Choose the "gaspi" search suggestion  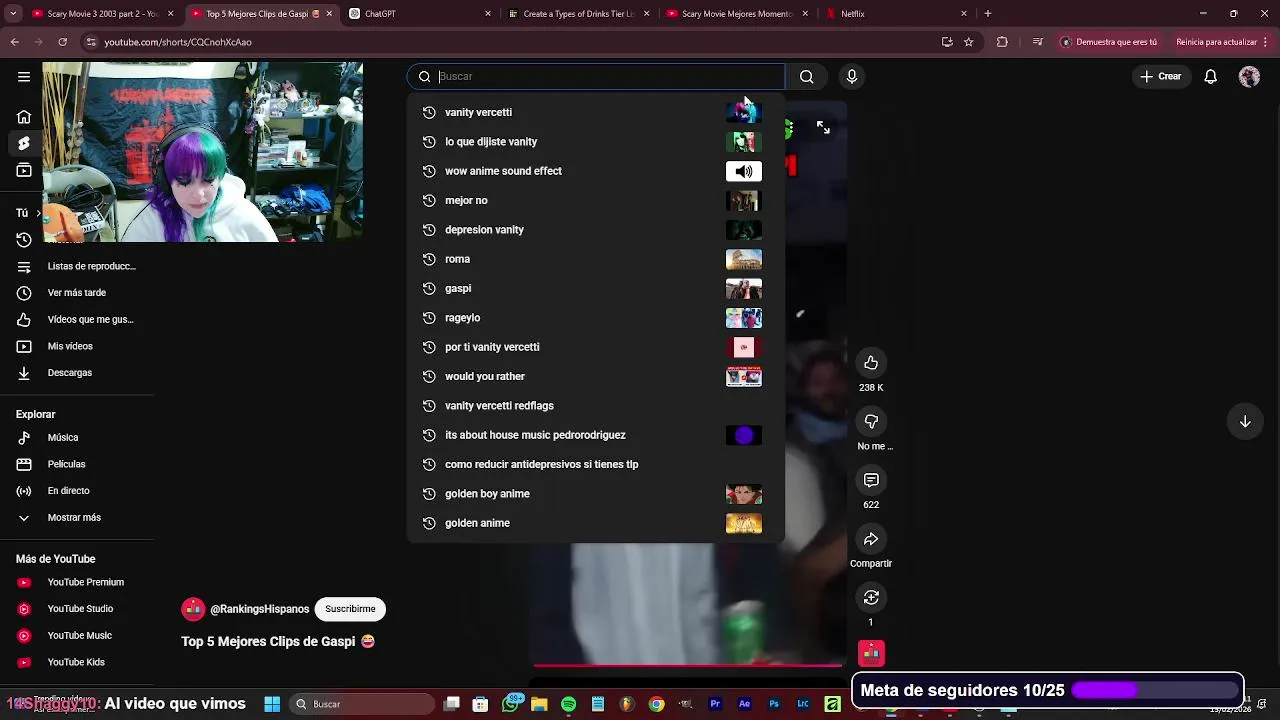click(x=596, y=288)
